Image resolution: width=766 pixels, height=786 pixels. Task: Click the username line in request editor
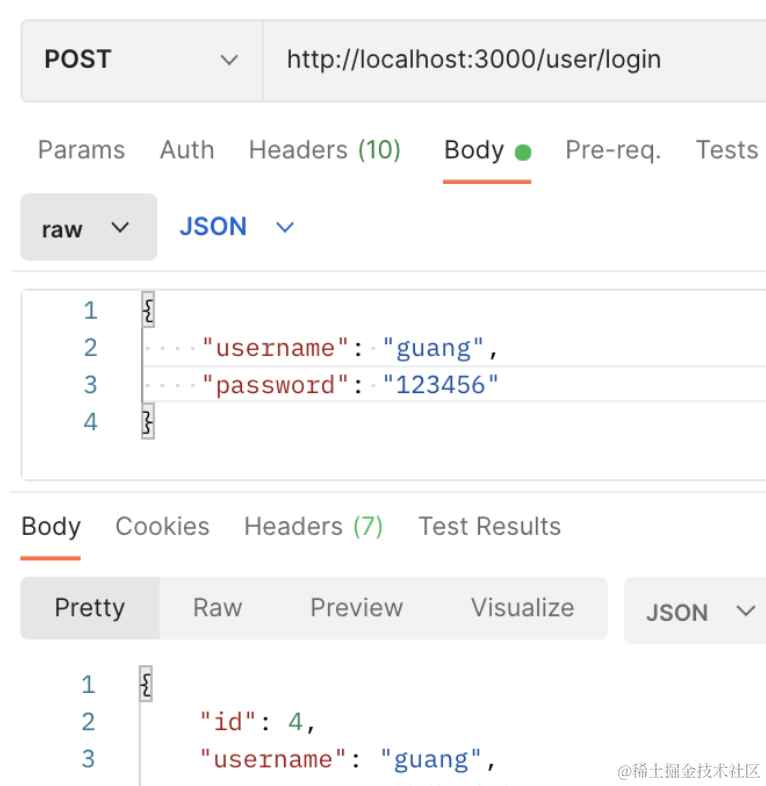(350, 348)
